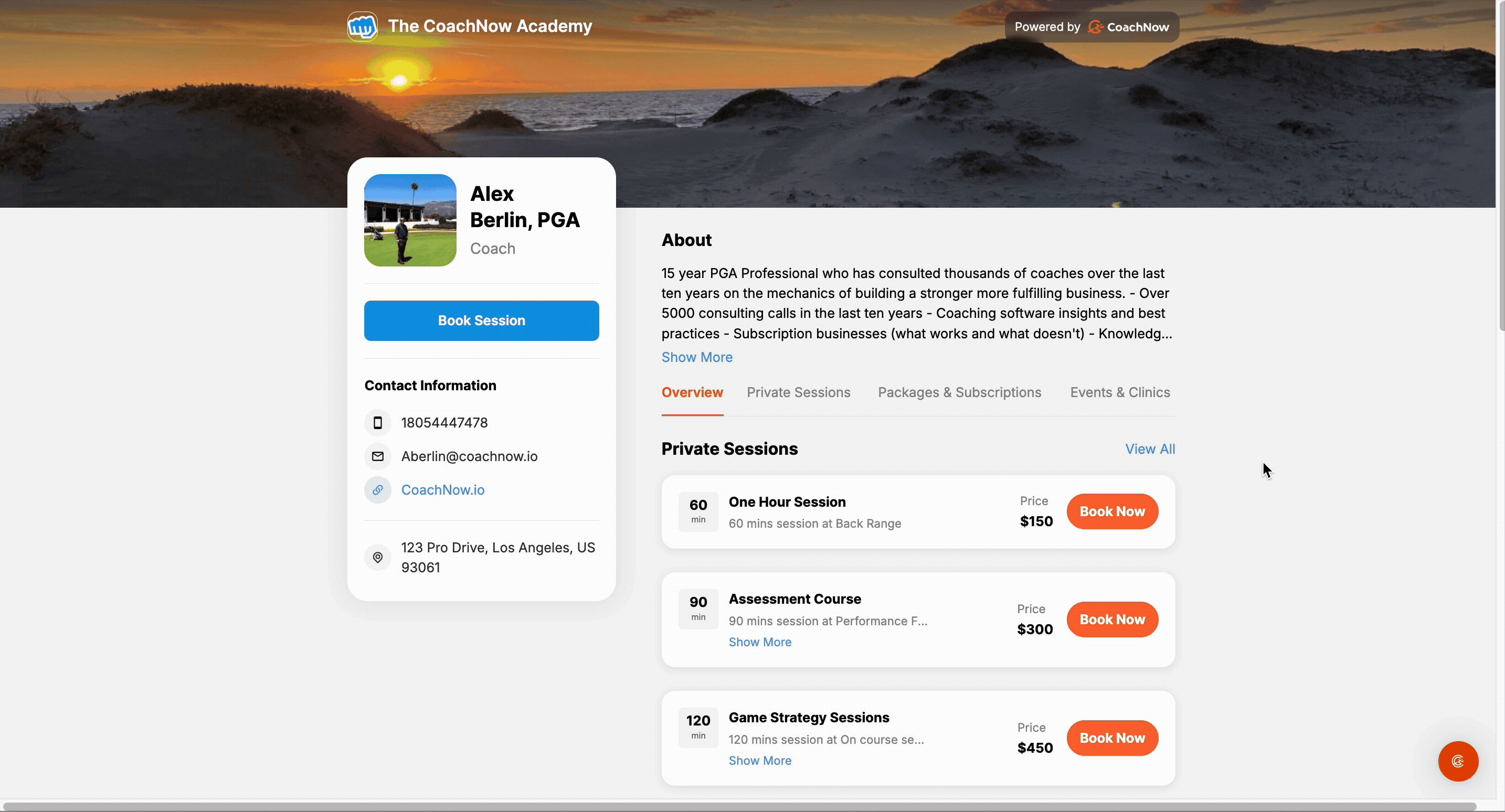1505x812 pixels.
Task: Book the One Hour Session now
Action: point(1112,512)
